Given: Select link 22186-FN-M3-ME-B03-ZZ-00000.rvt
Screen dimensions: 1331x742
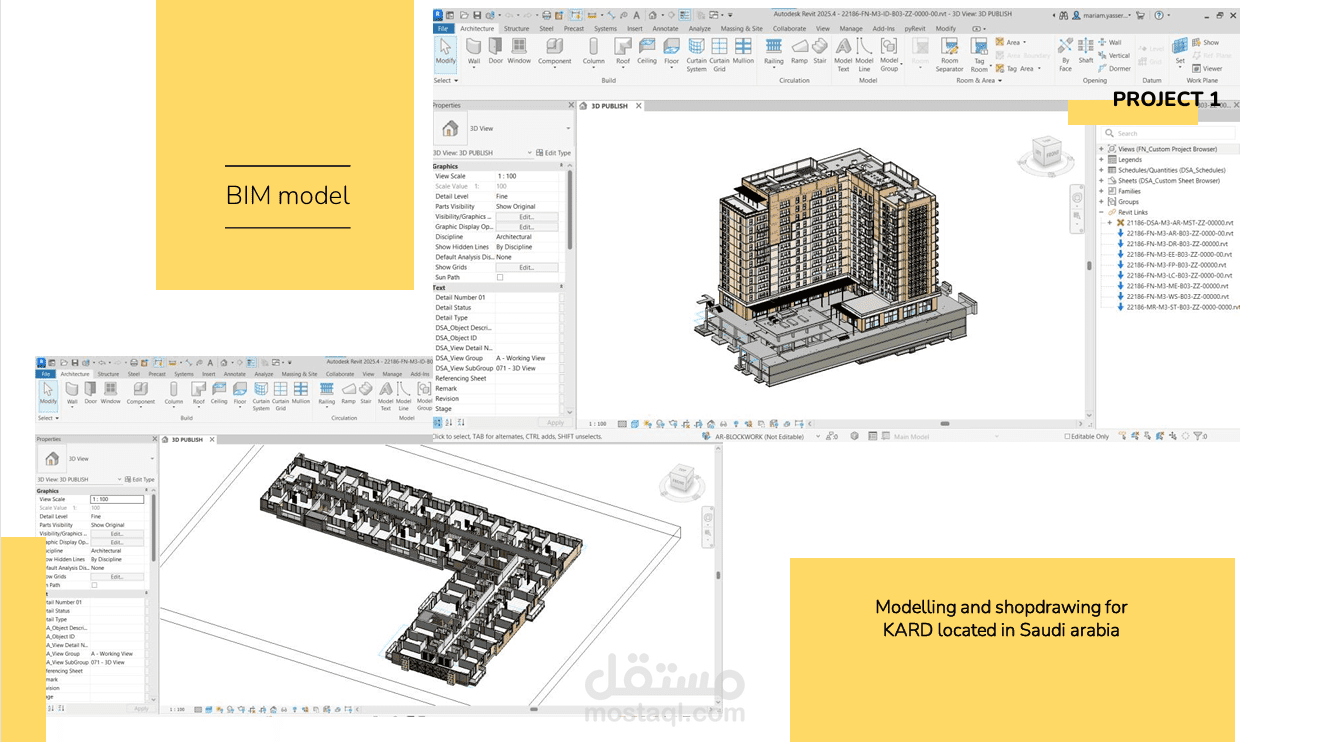Looking at the screenshot, I should click(1177, 286).
